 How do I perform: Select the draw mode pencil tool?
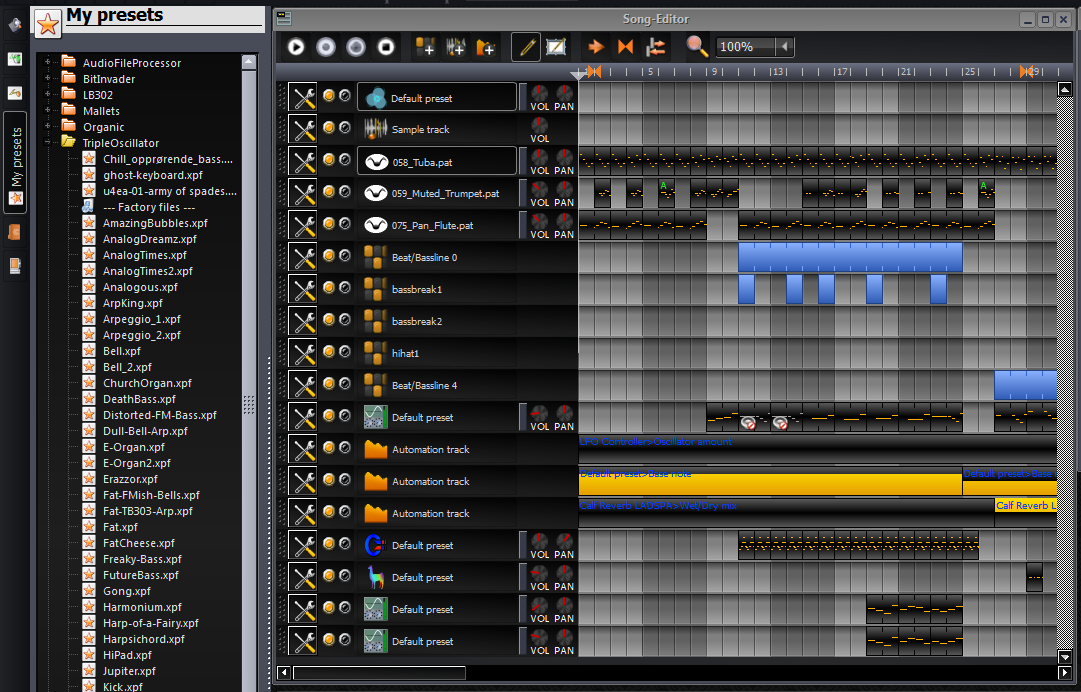pyautogui.click(x=525, y=46)
